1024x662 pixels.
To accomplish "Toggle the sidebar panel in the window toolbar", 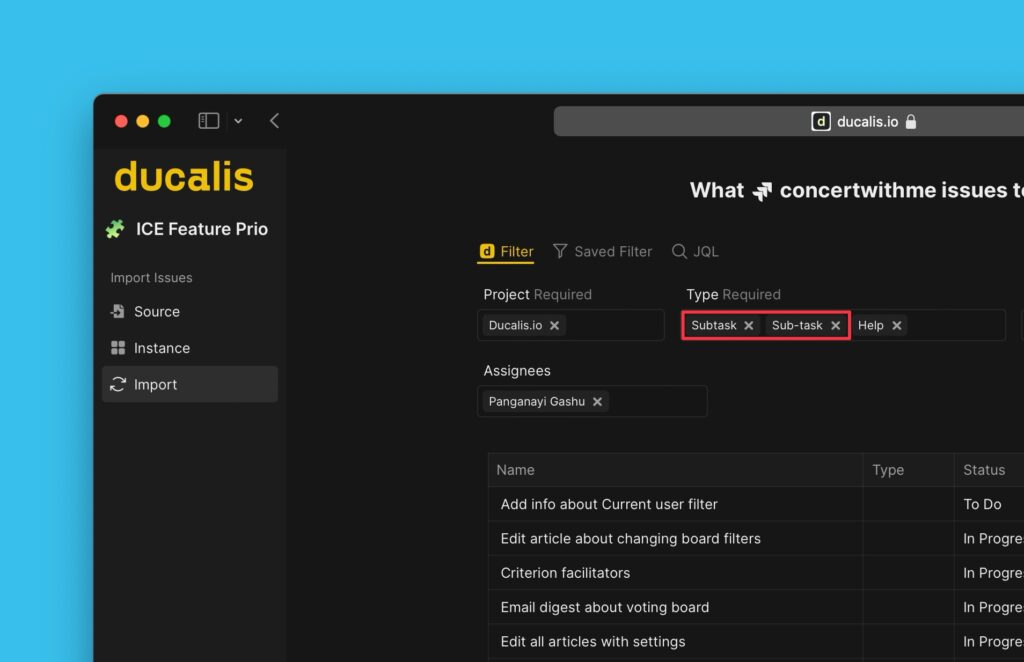I will pos(208,120).
